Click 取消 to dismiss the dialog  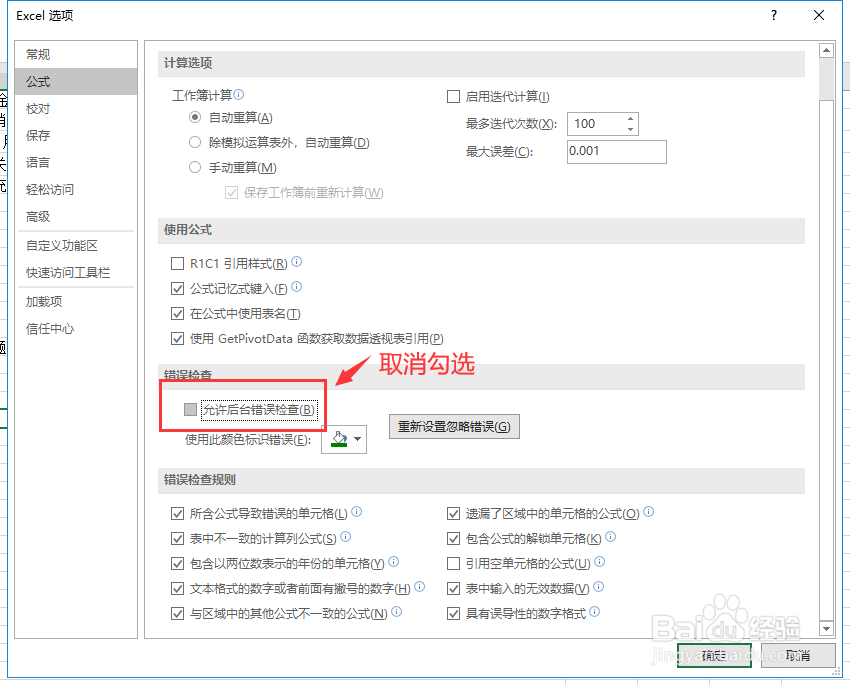tap(798, 656)
